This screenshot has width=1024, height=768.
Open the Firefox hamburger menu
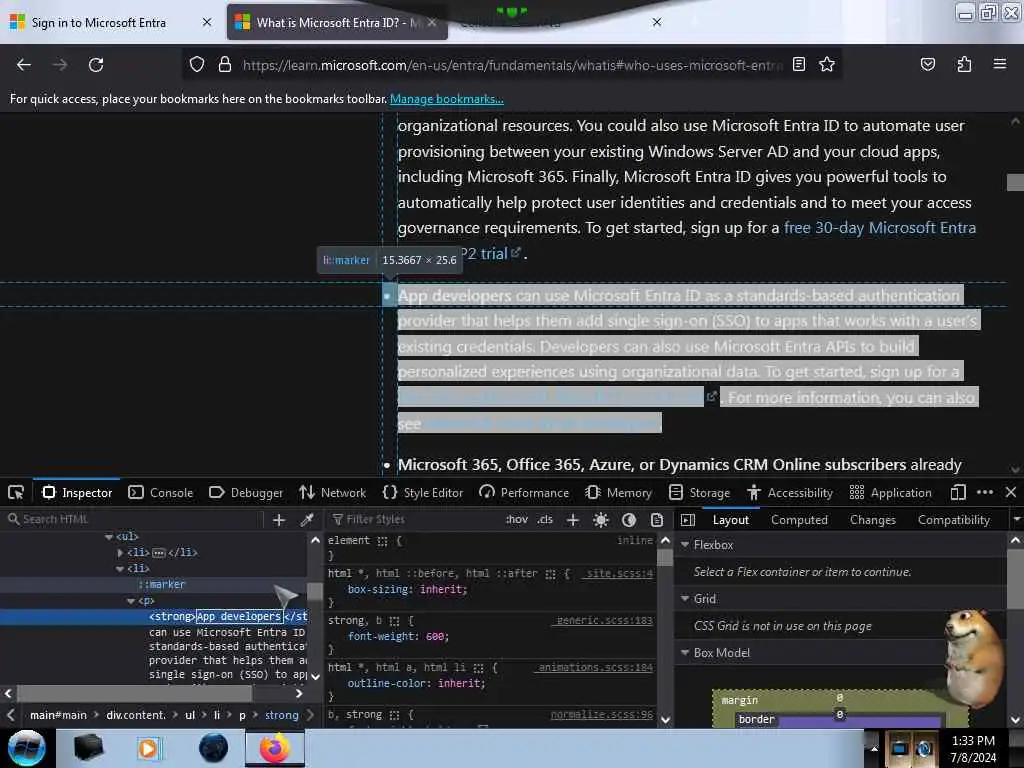point(999,64)
